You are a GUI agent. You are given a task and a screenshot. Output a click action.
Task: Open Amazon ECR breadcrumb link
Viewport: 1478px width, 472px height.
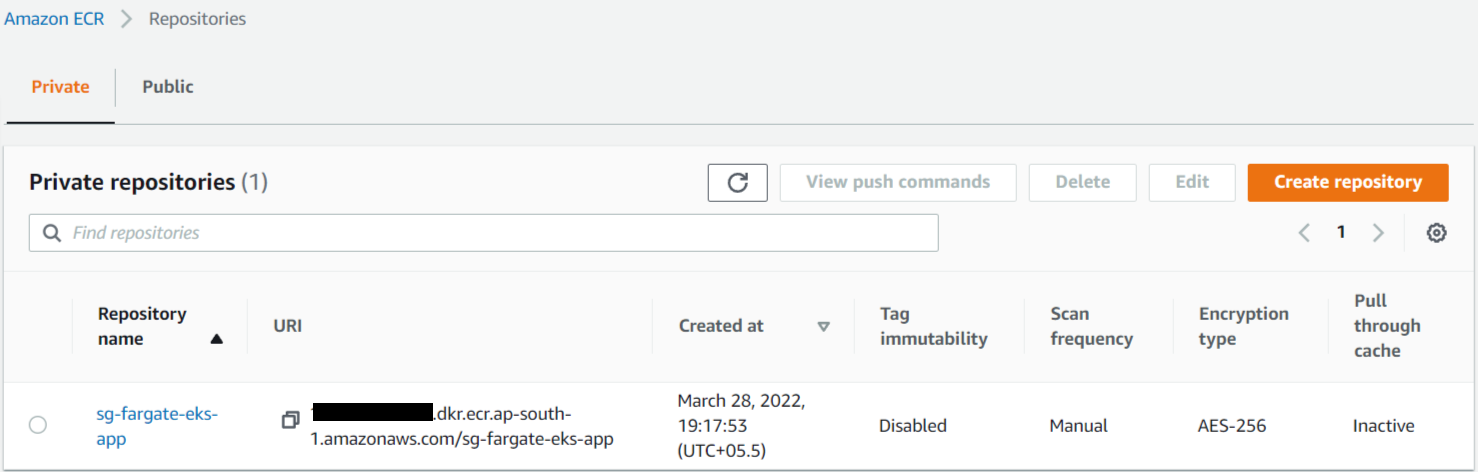[x=54, y=19]
